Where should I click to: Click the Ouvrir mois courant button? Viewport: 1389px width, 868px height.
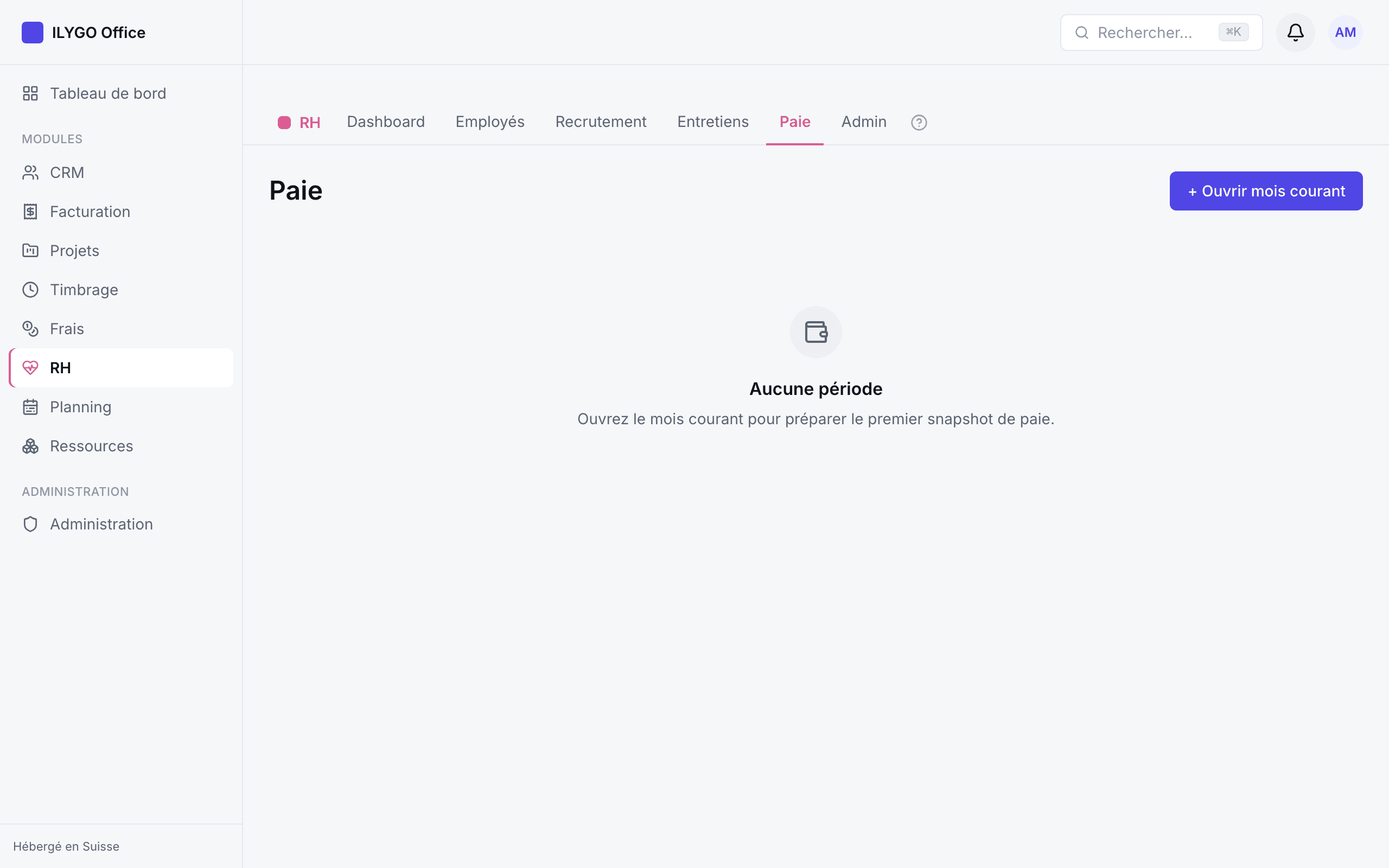[1266, 191]
